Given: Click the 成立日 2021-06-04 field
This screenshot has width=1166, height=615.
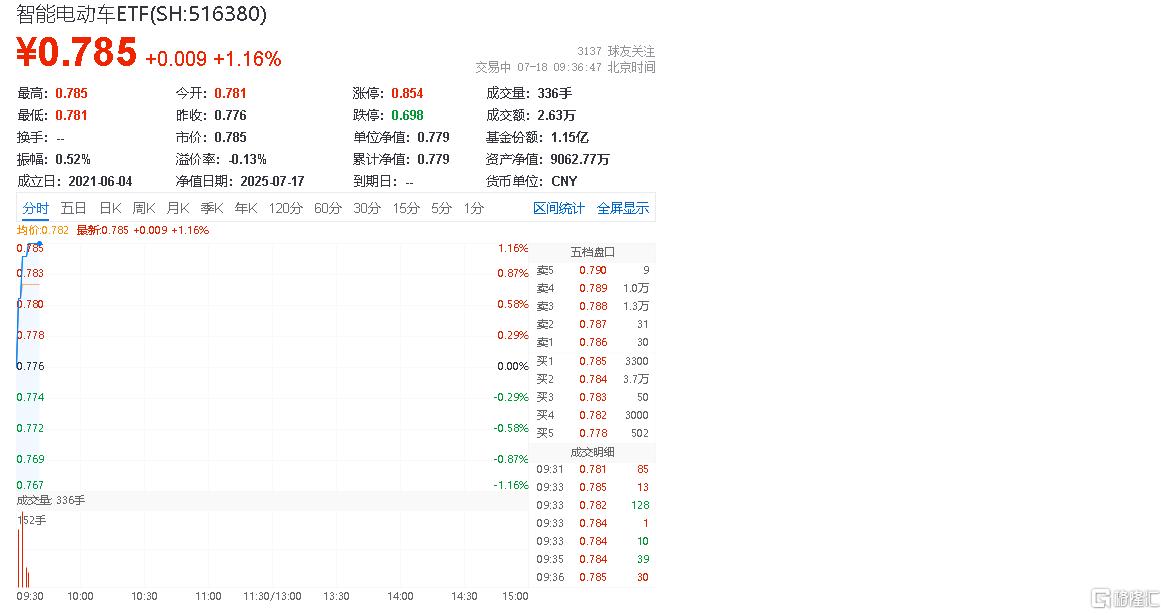Looking at the screenshot, I should pos(74,181).
